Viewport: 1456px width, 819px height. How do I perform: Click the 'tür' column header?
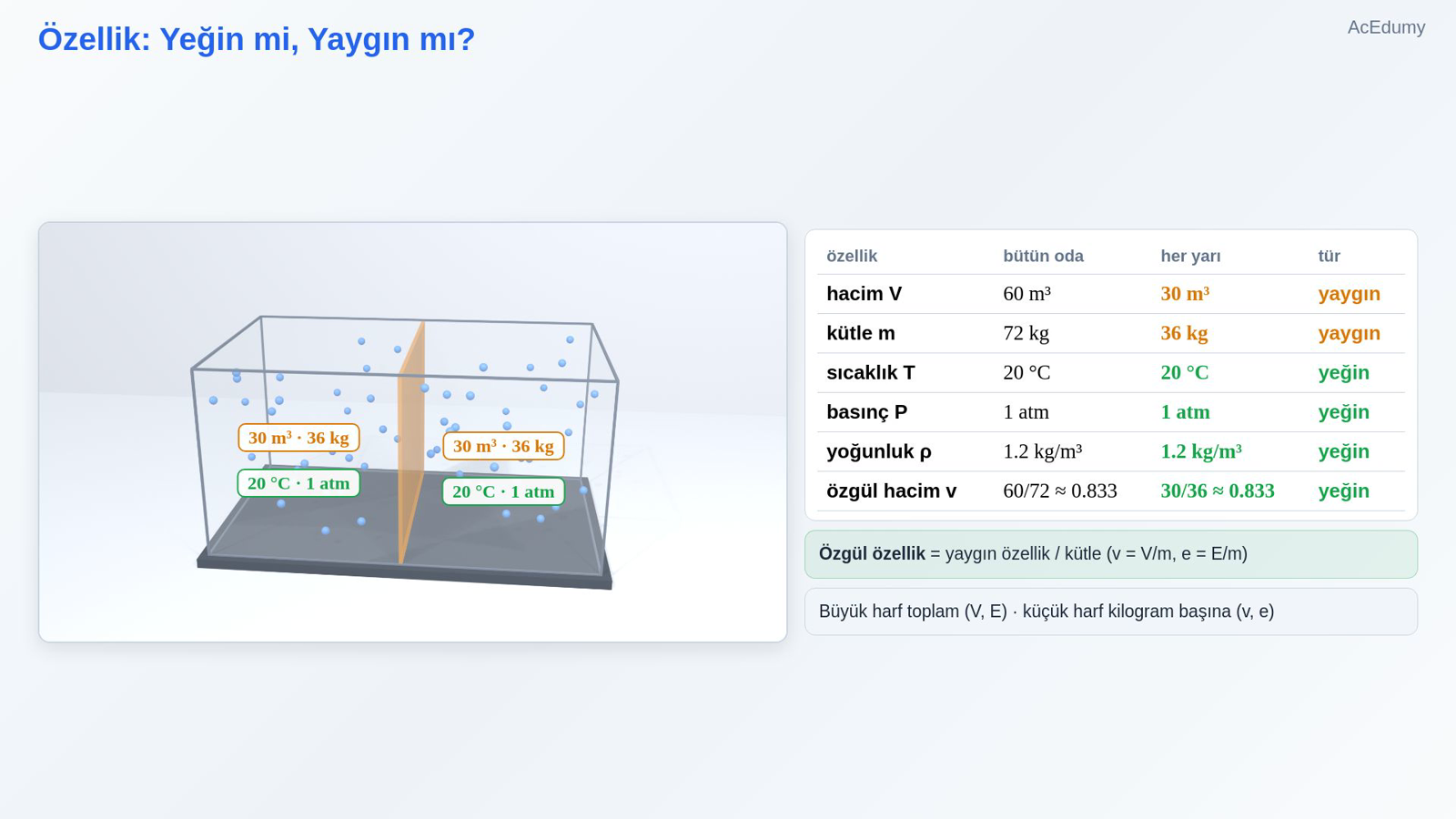point(1329,256)
